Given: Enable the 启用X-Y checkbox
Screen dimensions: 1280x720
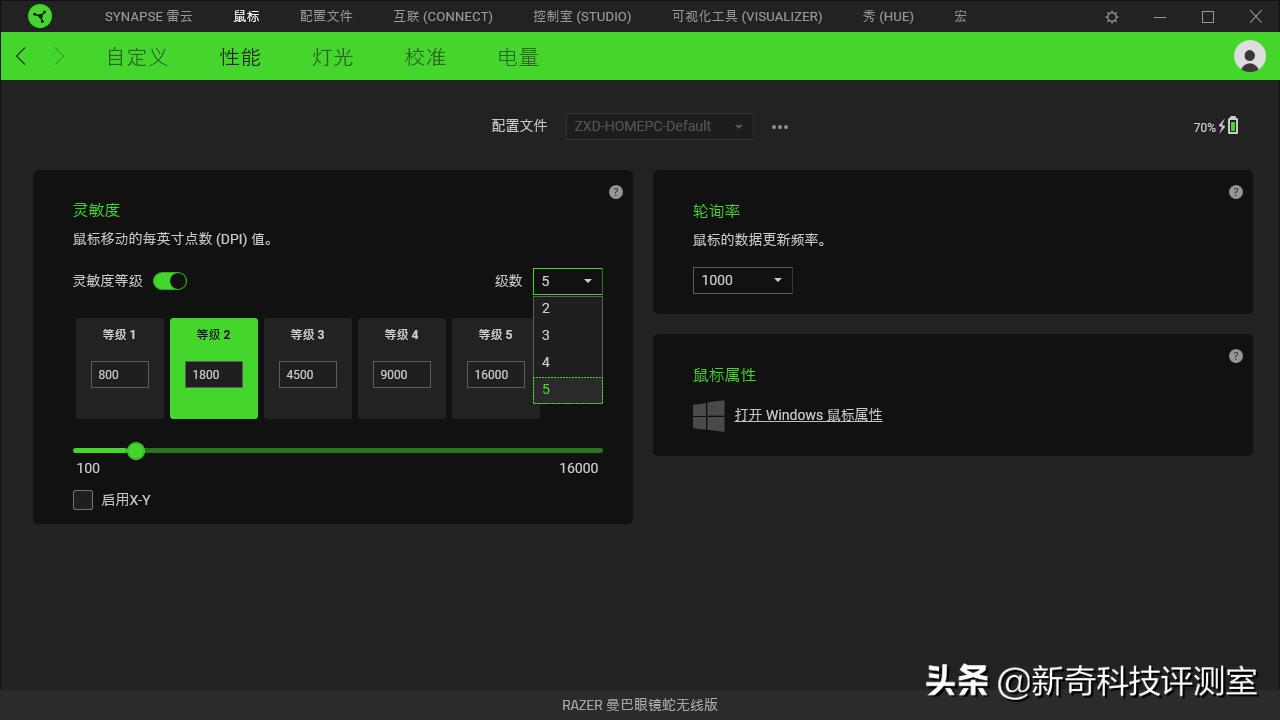Looking at the screenshot, I should [x=83, y=499].
